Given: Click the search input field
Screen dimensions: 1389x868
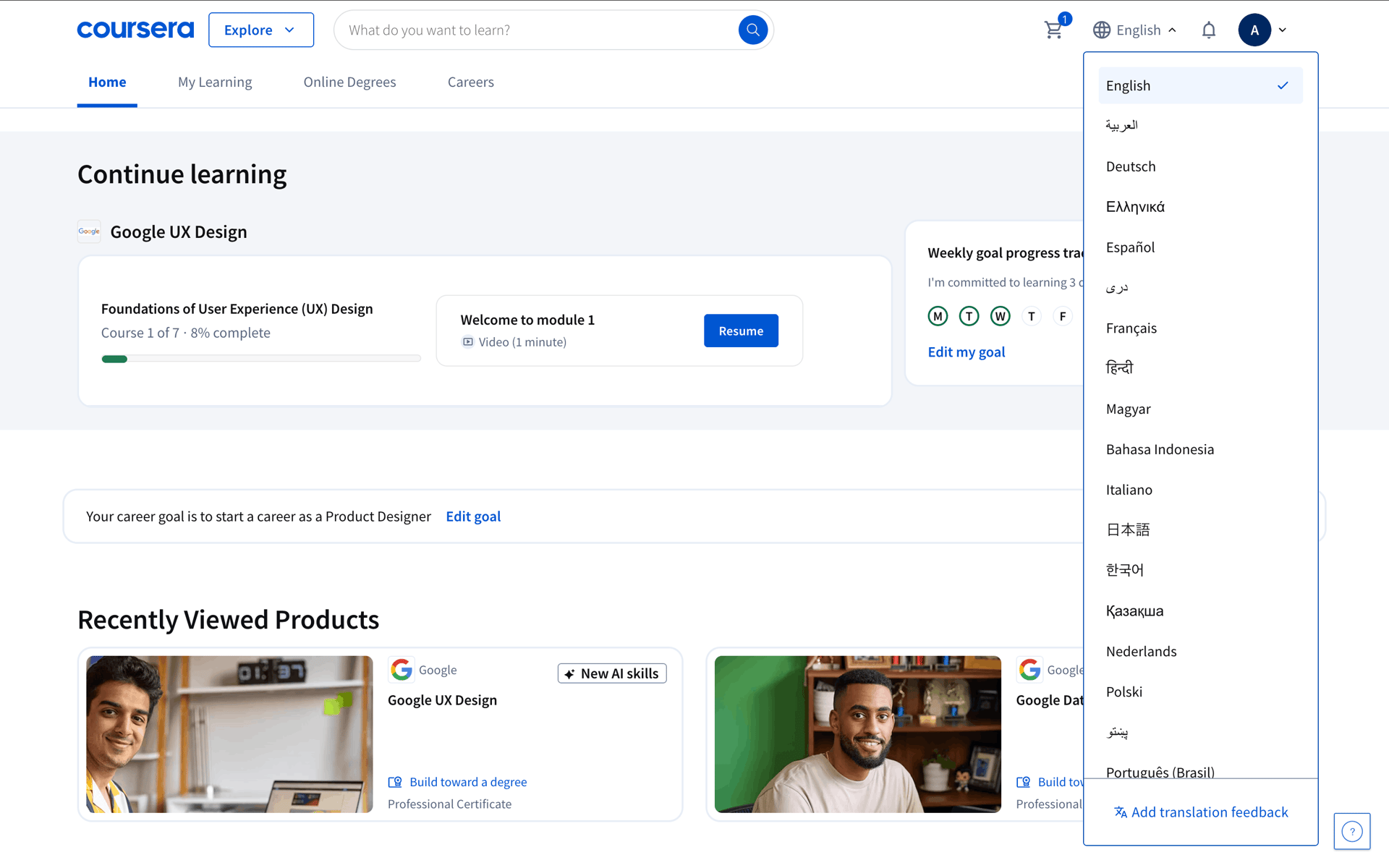Looking at the screenshot, I should click(539, 30).
